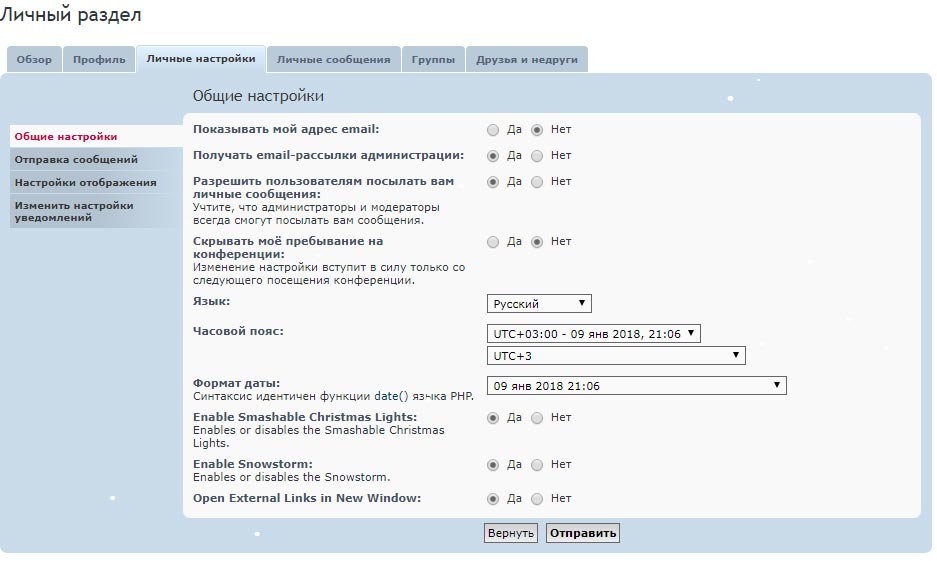Viewport: 937px width, 561px height.
Task: Open the Друзья и недруги tab
Action: tap(526, 60)
